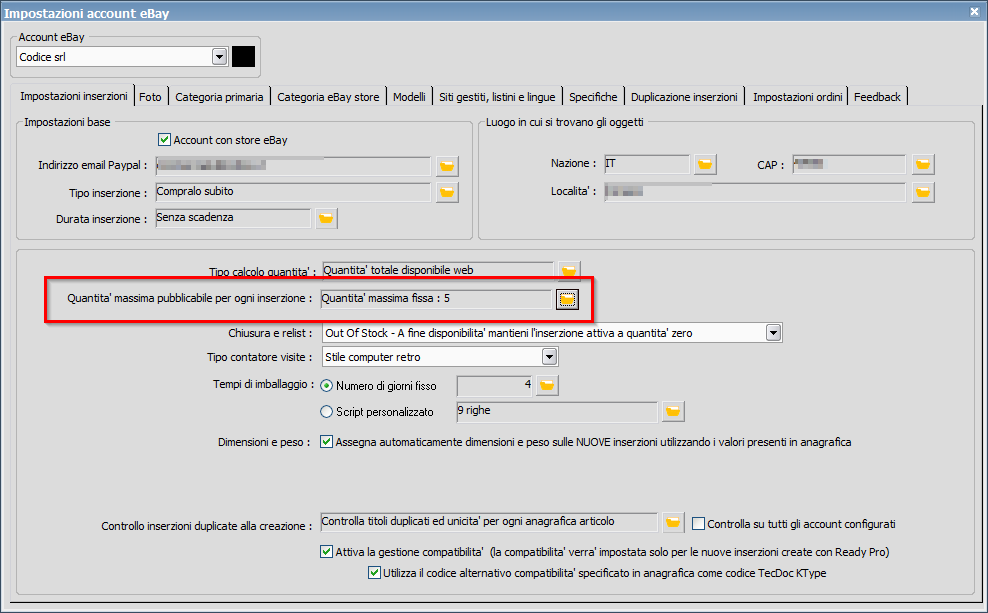The height and width of the screenshot is (613, 988).
Task: Switch to the Modelli tab
Action: point(410,97)
